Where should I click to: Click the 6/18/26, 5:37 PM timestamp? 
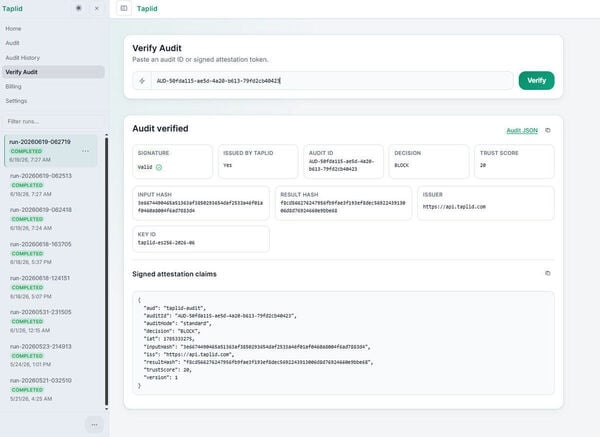tap(31, 262)
